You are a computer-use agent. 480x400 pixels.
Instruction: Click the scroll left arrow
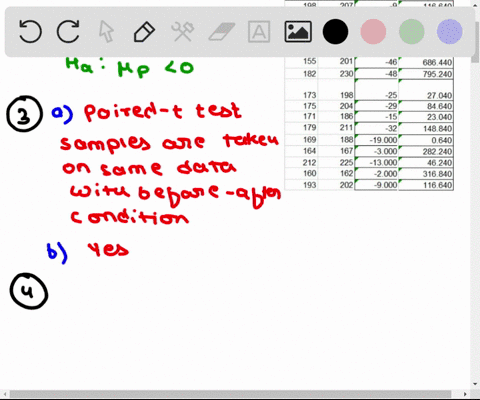tap(4, 394)
